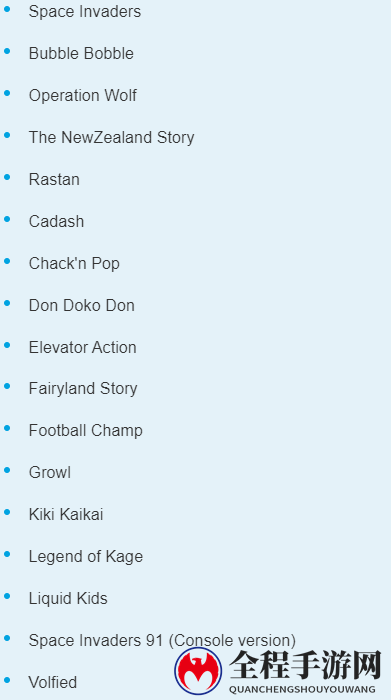Select Kiki Kaikai from the list

66,514
